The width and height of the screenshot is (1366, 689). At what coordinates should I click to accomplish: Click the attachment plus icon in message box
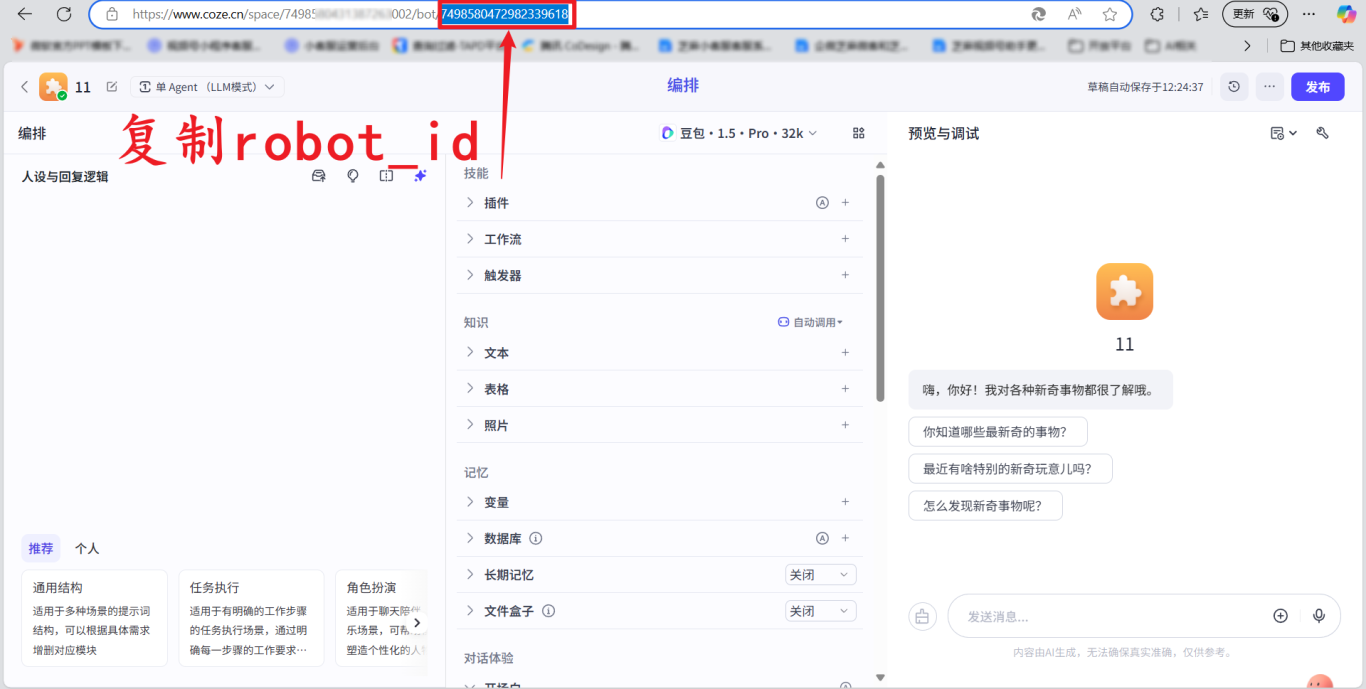(x=1280, y=616)
